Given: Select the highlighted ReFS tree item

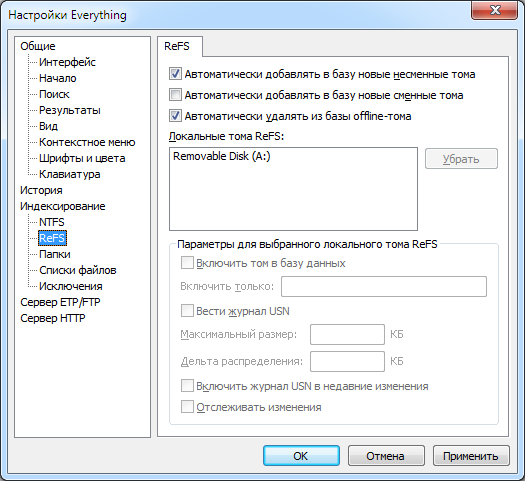Looking at the screenshot, I should pos(52,238).
